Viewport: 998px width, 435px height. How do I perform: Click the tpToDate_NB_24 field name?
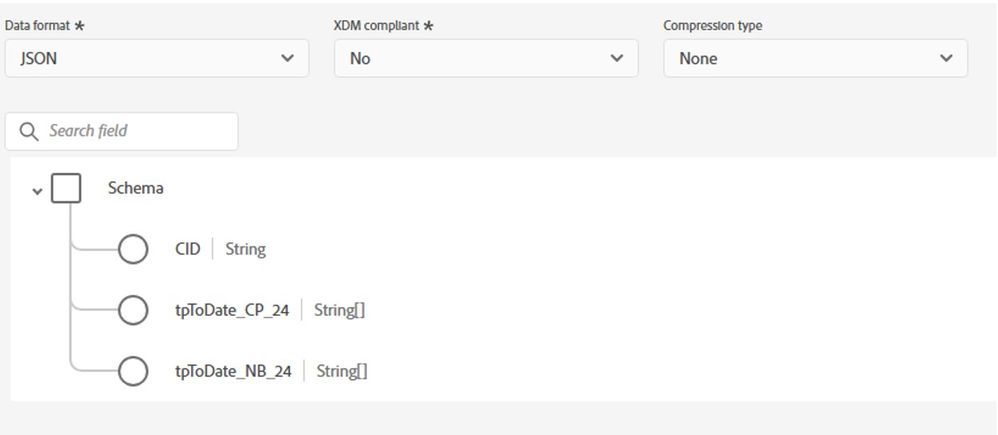coord(233,371)
